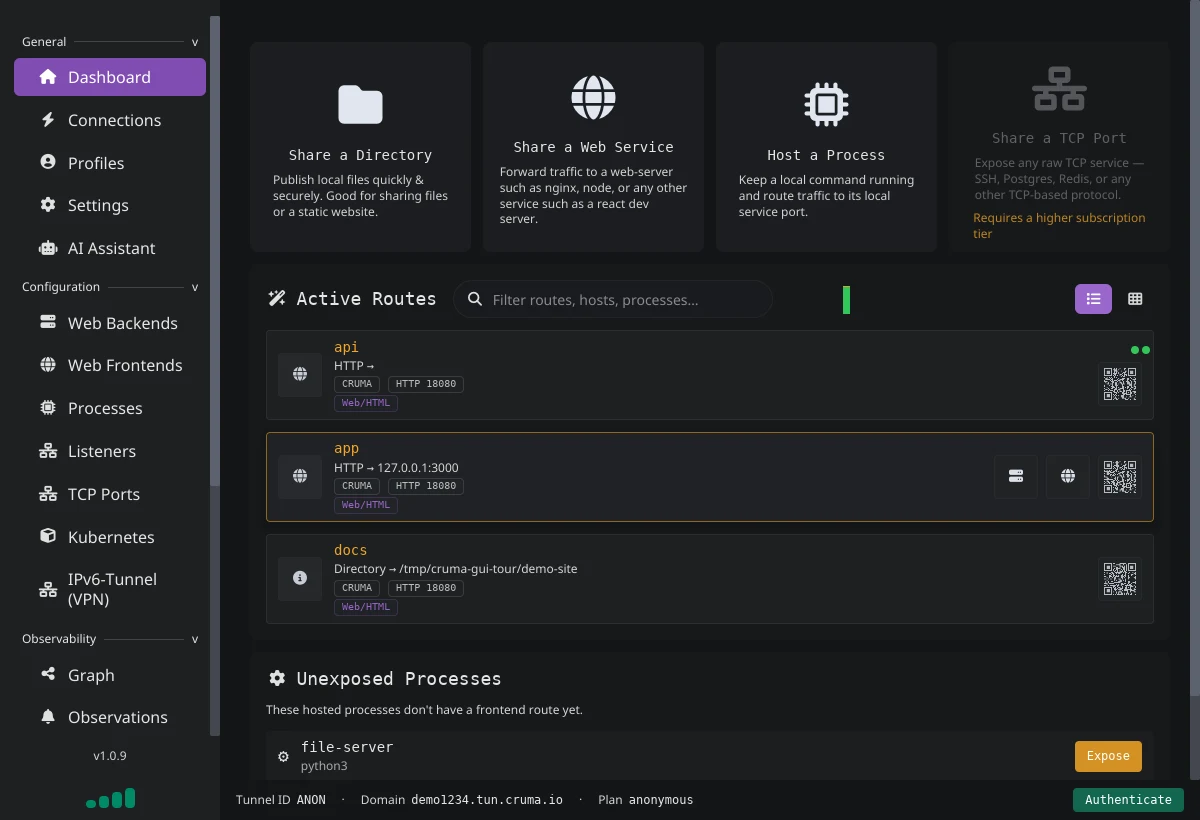
Task: Open the frontend globe button on app route
Action: (x=1068, y=476)
